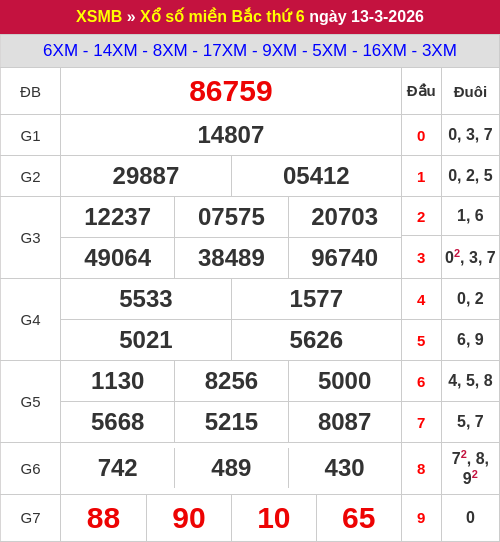500x542 pixels.
Task: Select tail values '0, 2' for head 4
Action: pos(470,299)
